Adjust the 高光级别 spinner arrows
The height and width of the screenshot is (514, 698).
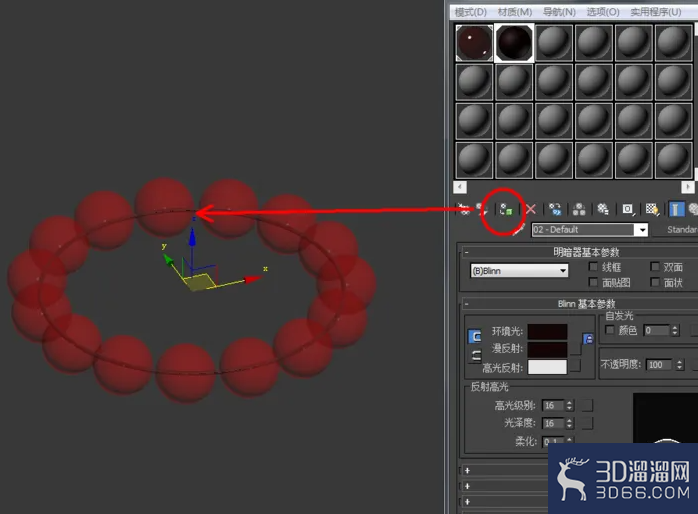point(569,405)
